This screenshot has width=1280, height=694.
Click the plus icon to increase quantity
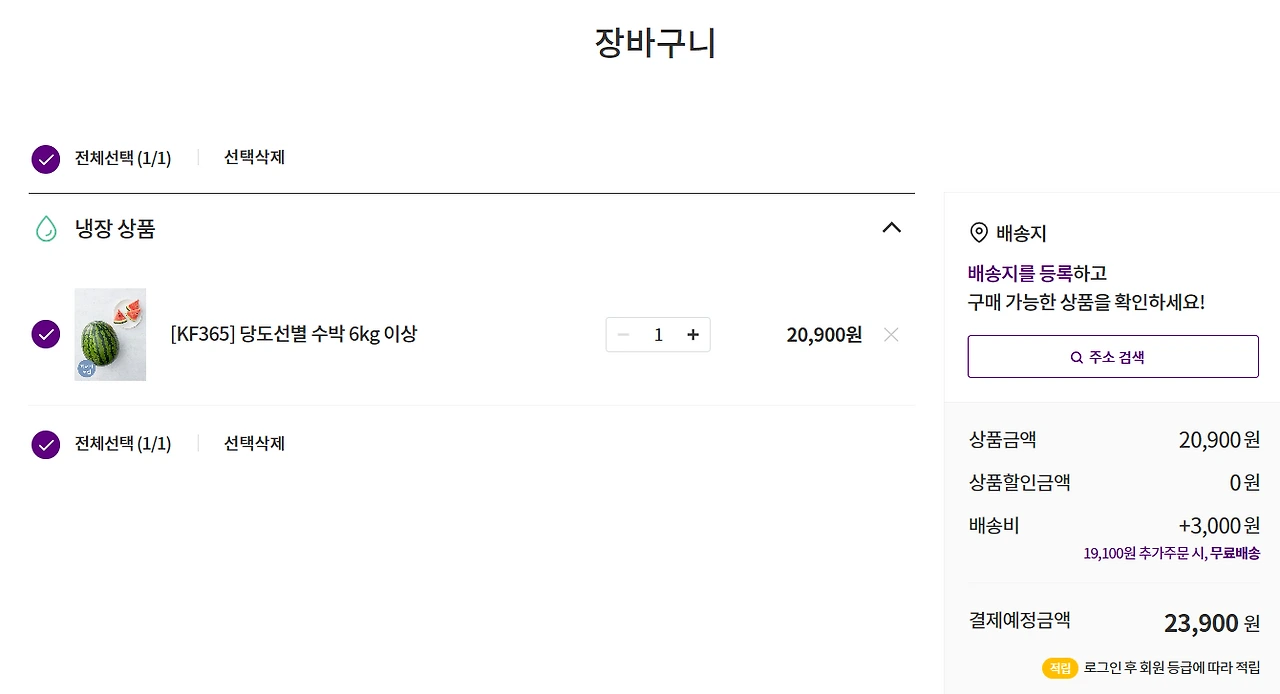click(693, 335)
